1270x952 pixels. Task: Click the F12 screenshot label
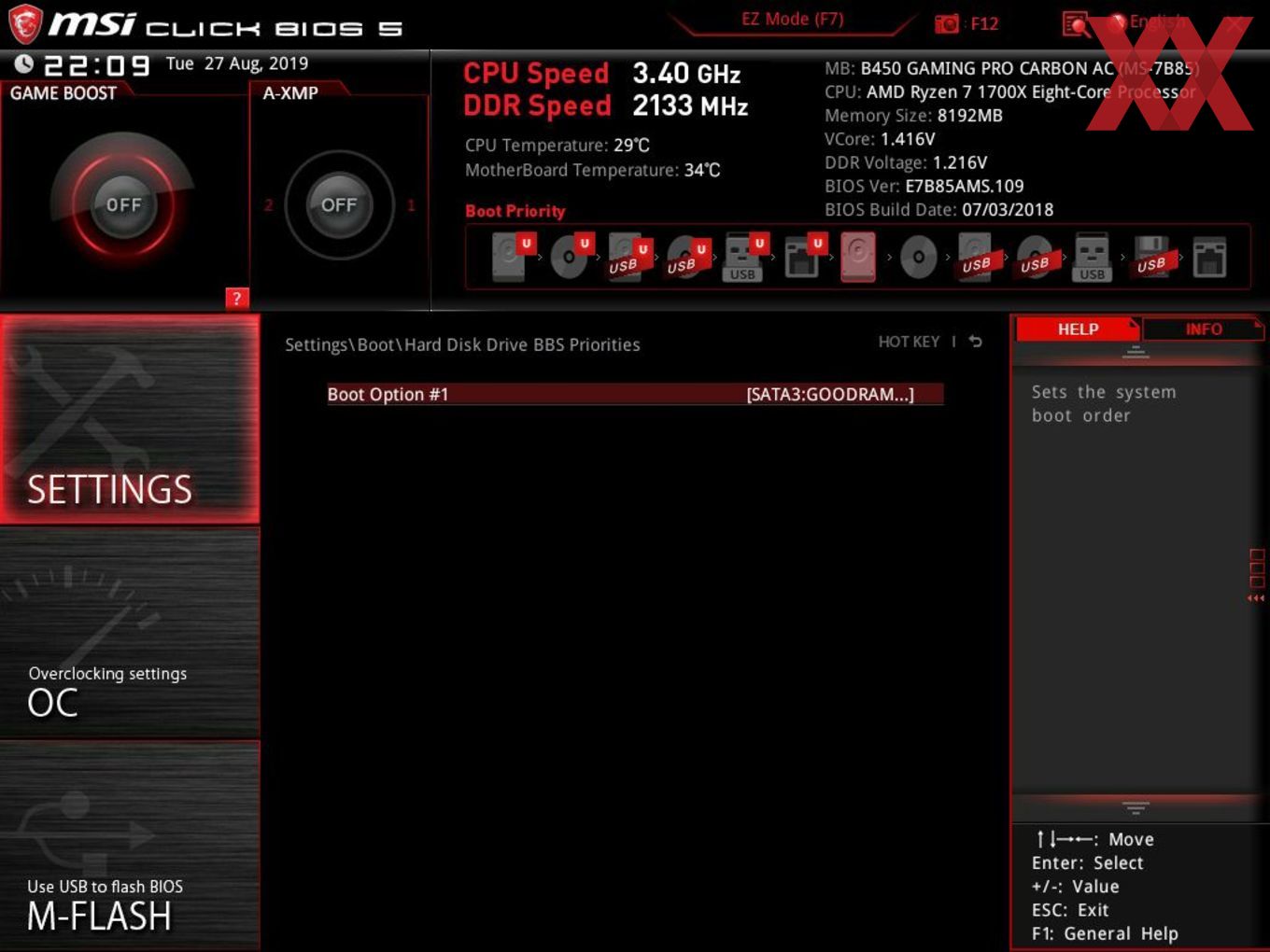pos(984,23)
